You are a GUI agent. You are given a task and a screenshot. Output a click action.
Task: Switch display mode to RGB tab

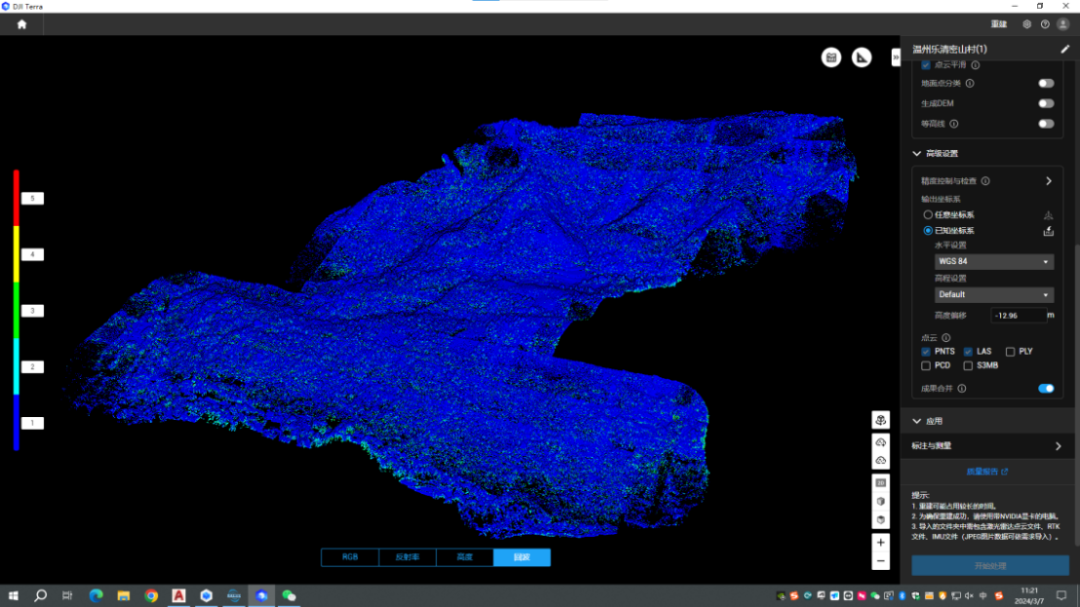pyautogui.click(x=350, y=557)
